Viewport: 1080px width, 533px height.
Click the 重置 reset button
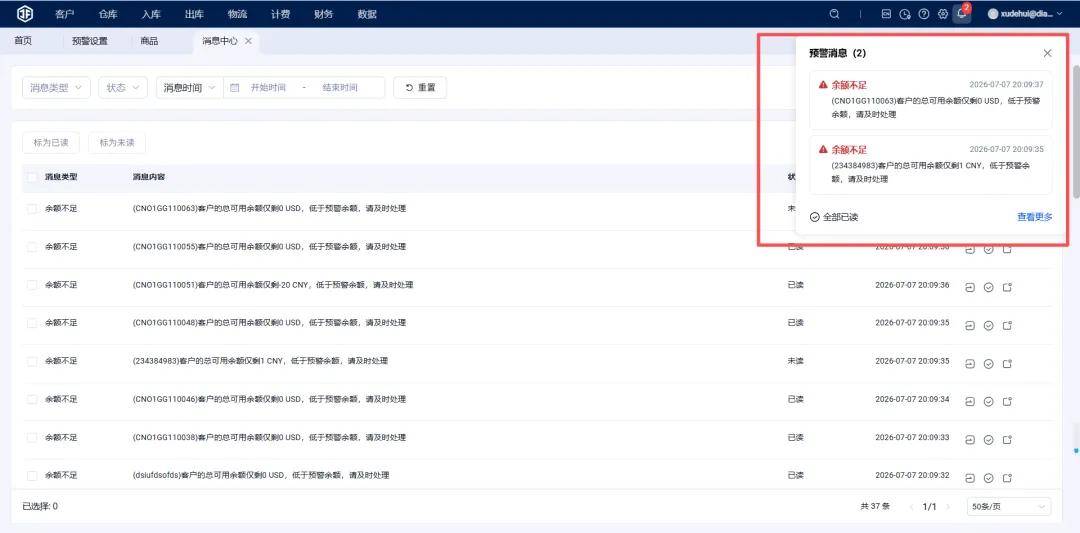point(419,87)
